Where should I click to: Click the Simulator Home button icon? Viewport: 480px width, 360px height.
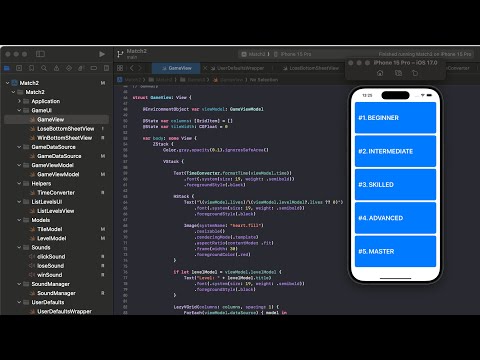(x=380, y=73)
